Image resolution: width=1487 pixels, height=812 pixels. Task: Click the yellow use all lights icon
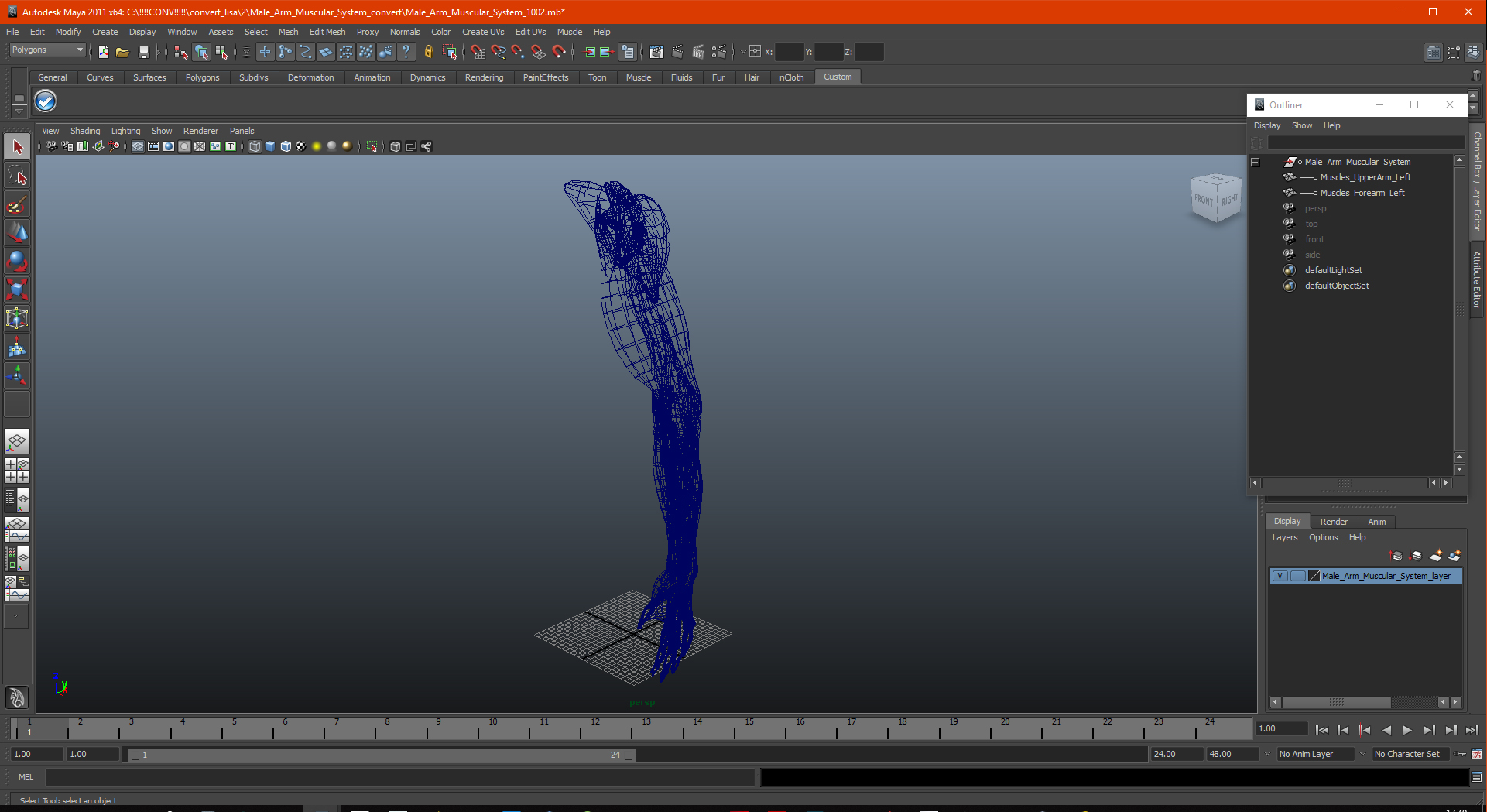[317, 146]
